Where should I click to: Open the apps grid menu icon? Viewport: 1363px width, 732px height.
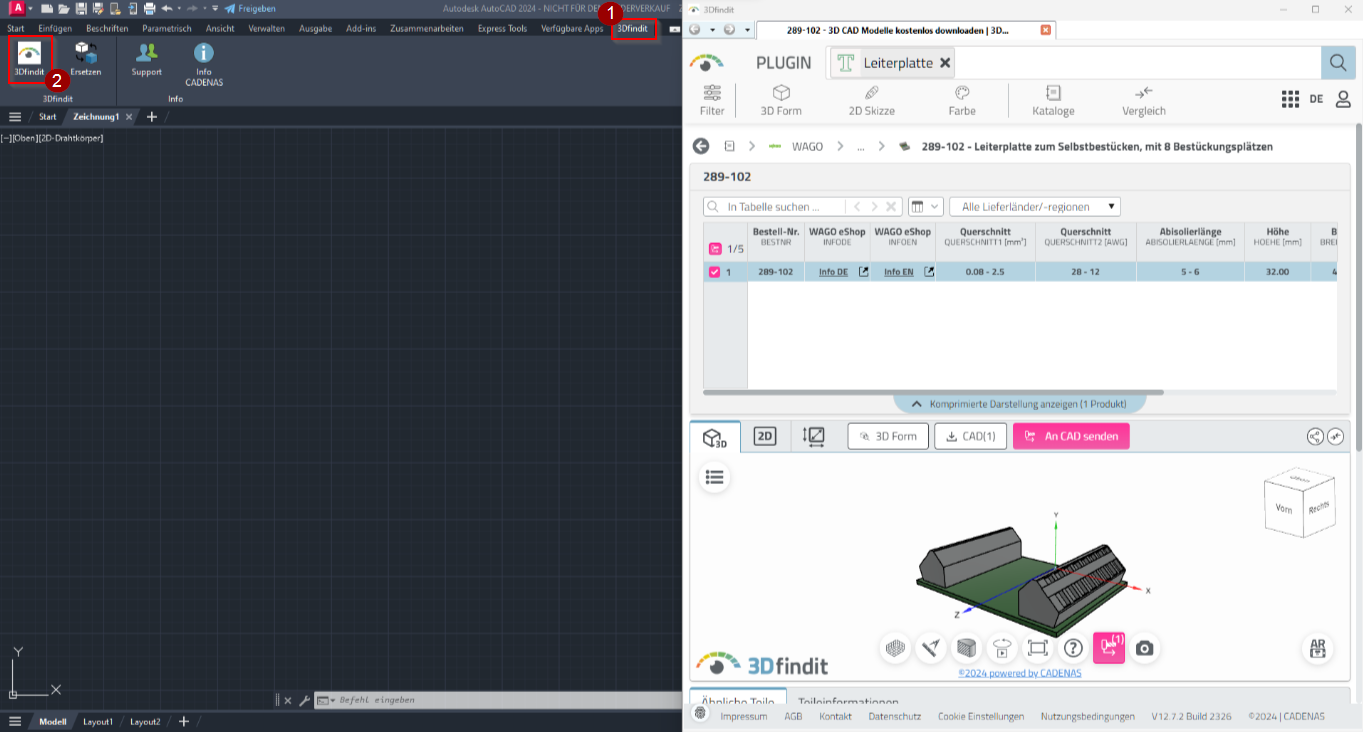[1290, 99]
